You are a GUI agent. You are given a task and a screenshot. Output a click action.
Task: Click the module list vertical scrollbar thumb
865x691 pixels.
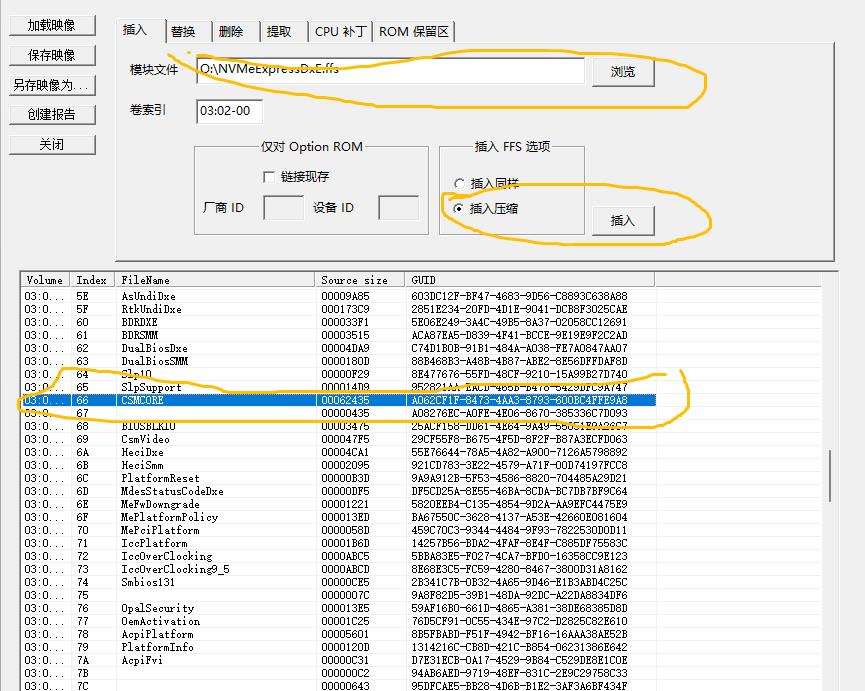(830, 476)
